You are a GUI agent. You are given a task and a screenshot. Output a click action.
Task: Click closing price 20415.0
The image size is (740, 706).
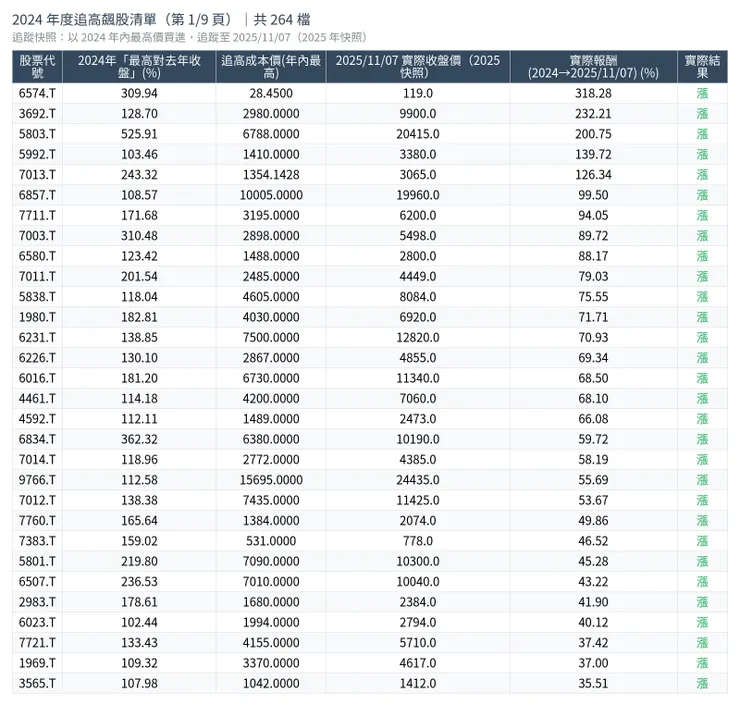tap(418, 134)
